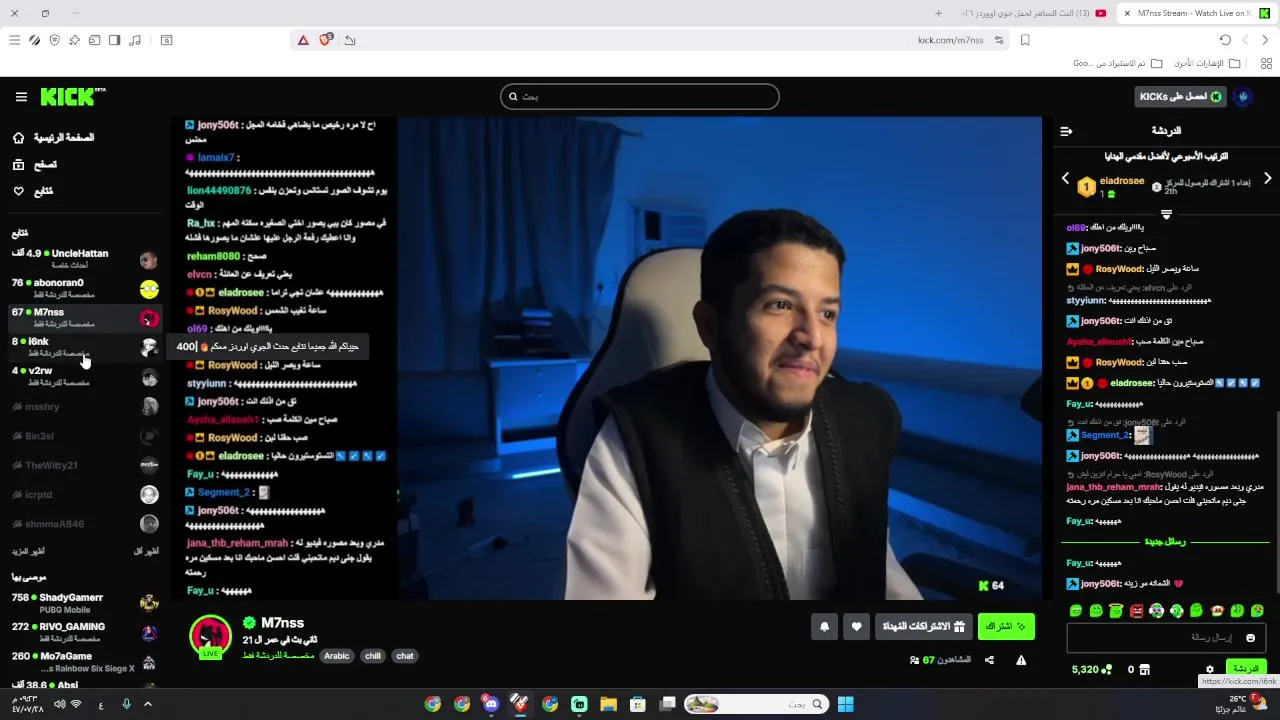1280x720 pixels.
Task: Click the M7nss streamer avatar
Action: point(210,636)
